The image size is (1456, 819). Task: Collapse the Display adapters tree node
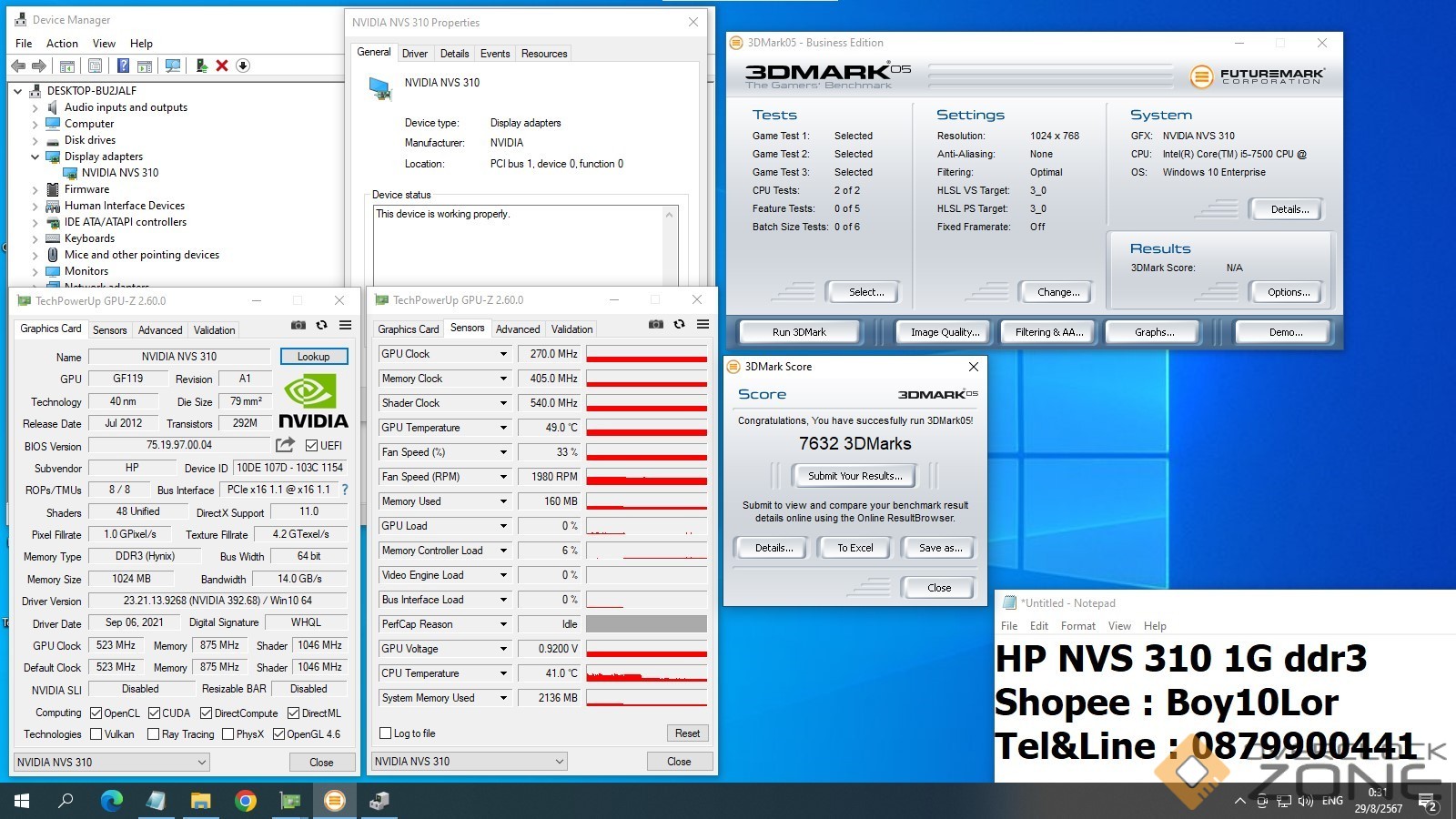[35, 157]
